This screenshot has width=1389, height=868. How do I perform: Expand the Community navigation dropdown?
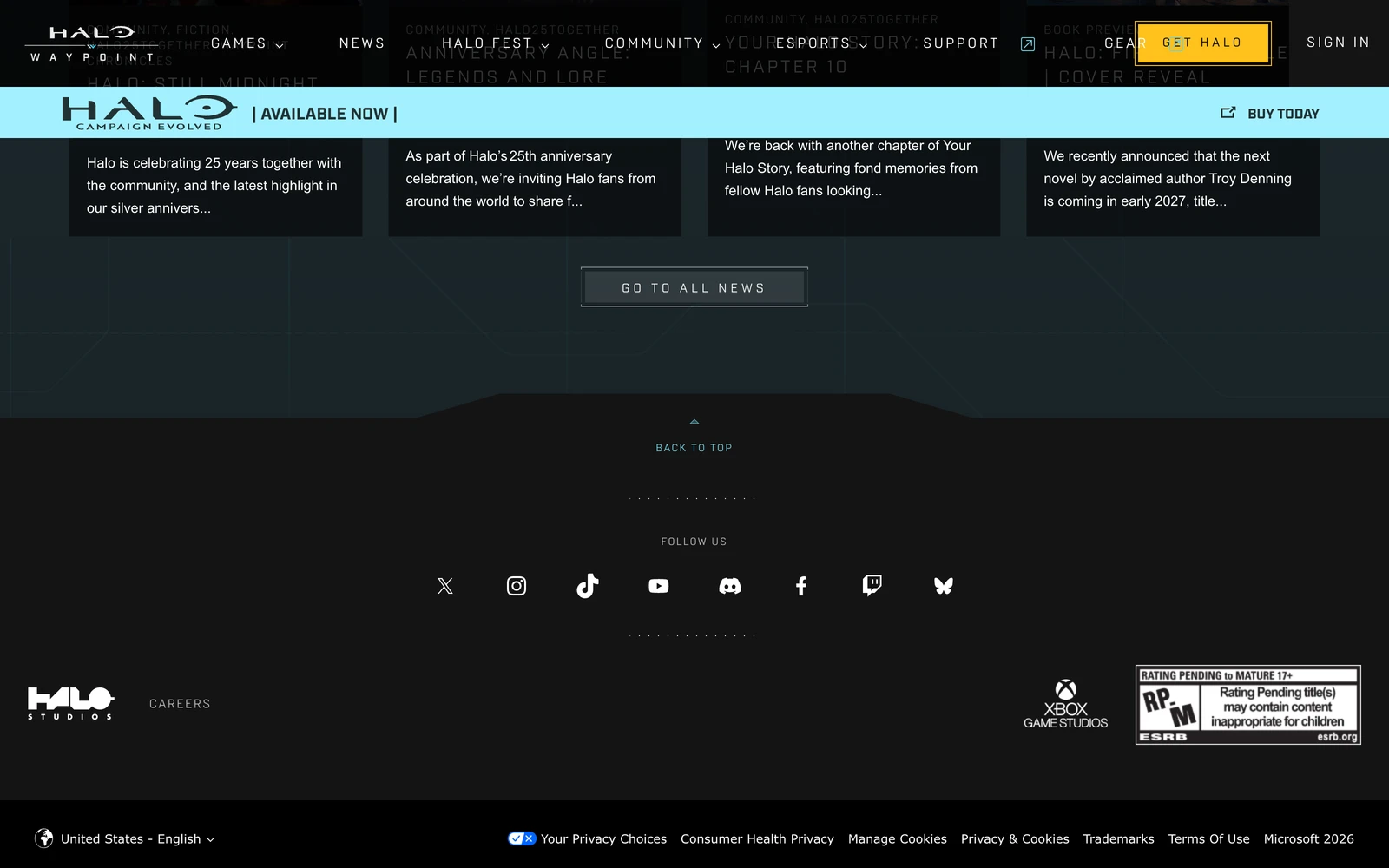coord(662,43)
